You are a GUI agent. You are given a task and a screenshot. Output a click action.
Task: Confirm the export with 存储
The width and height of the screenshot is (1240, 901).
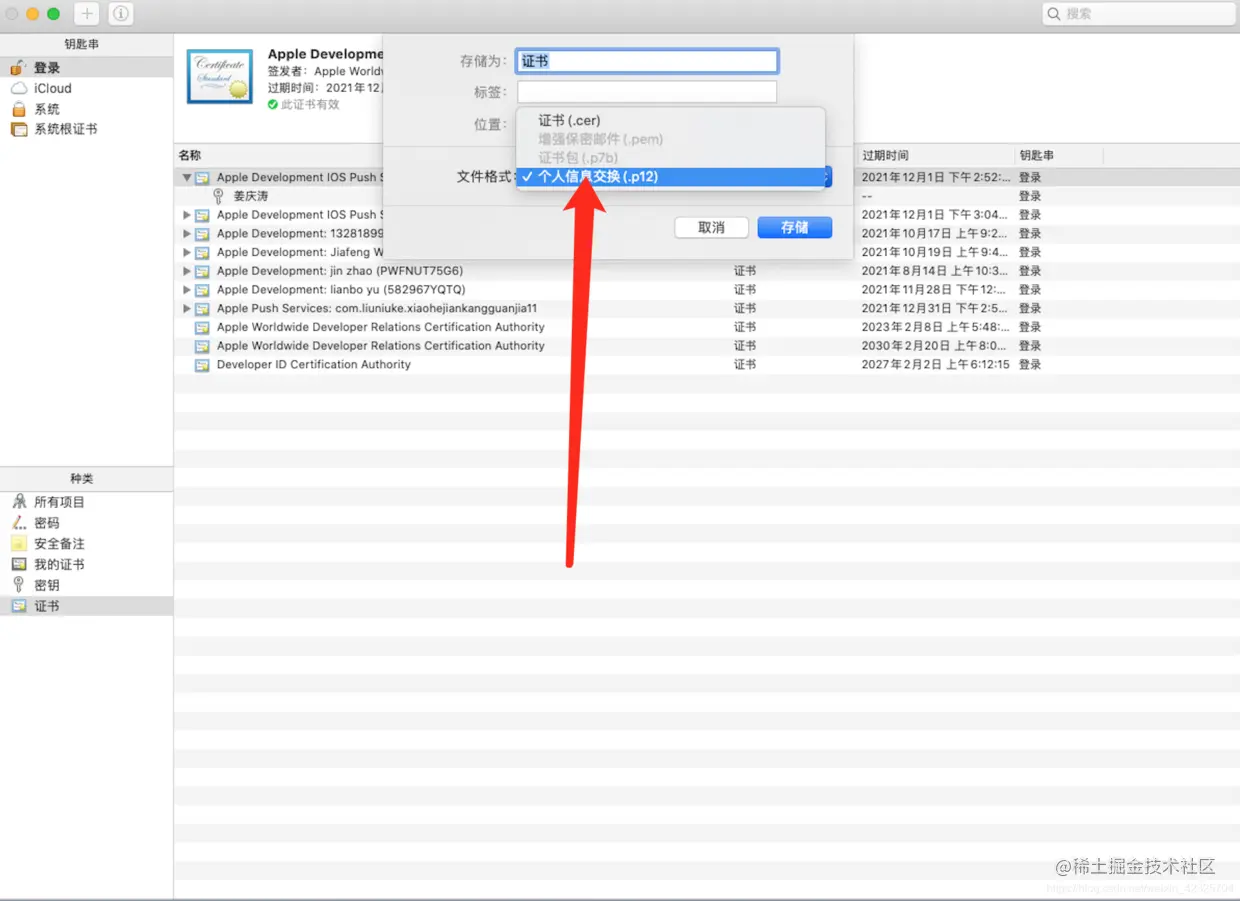795,228
